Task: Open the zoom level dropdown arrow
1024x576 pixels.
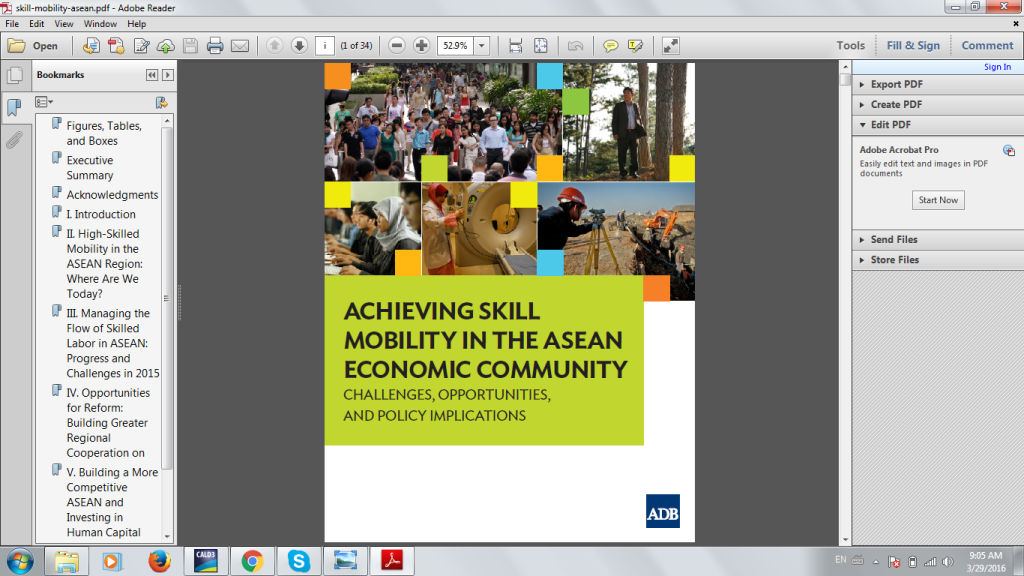Action: [482, 46]
